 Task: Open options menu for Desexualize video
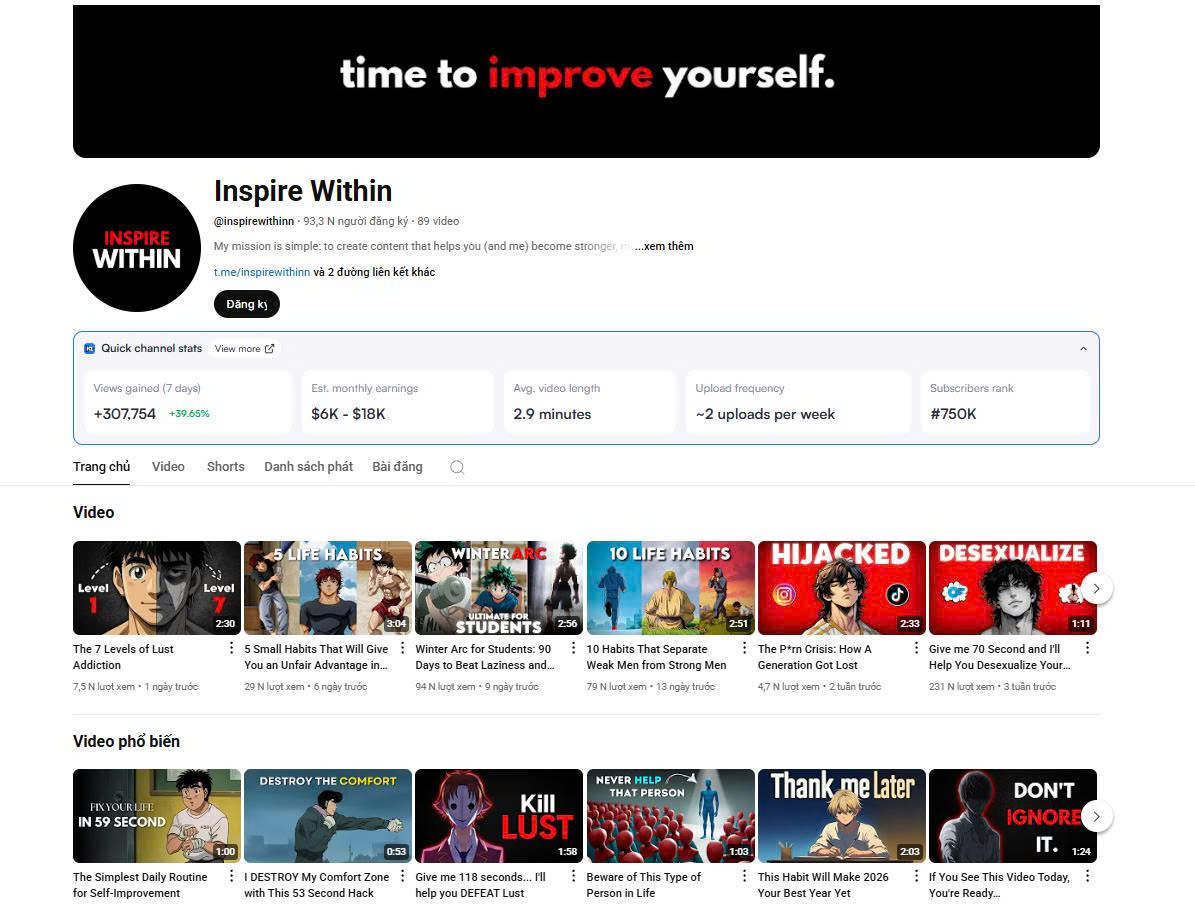(x=1087, y=649)
